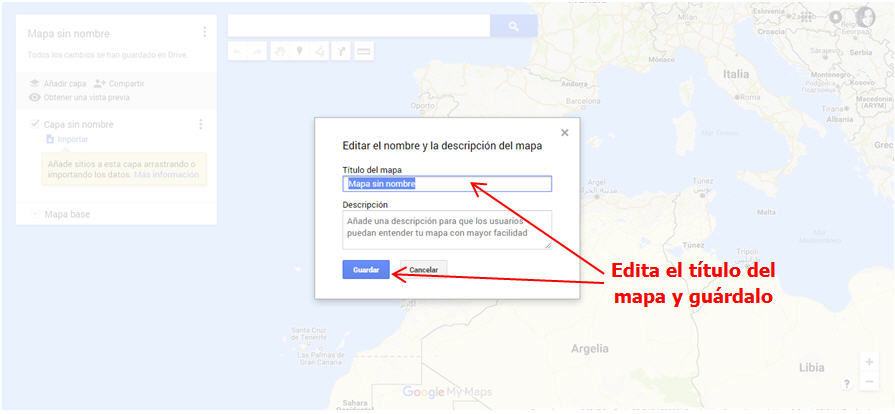Select the draw line tool
895x414 pixels.
(x=320, y=51)
